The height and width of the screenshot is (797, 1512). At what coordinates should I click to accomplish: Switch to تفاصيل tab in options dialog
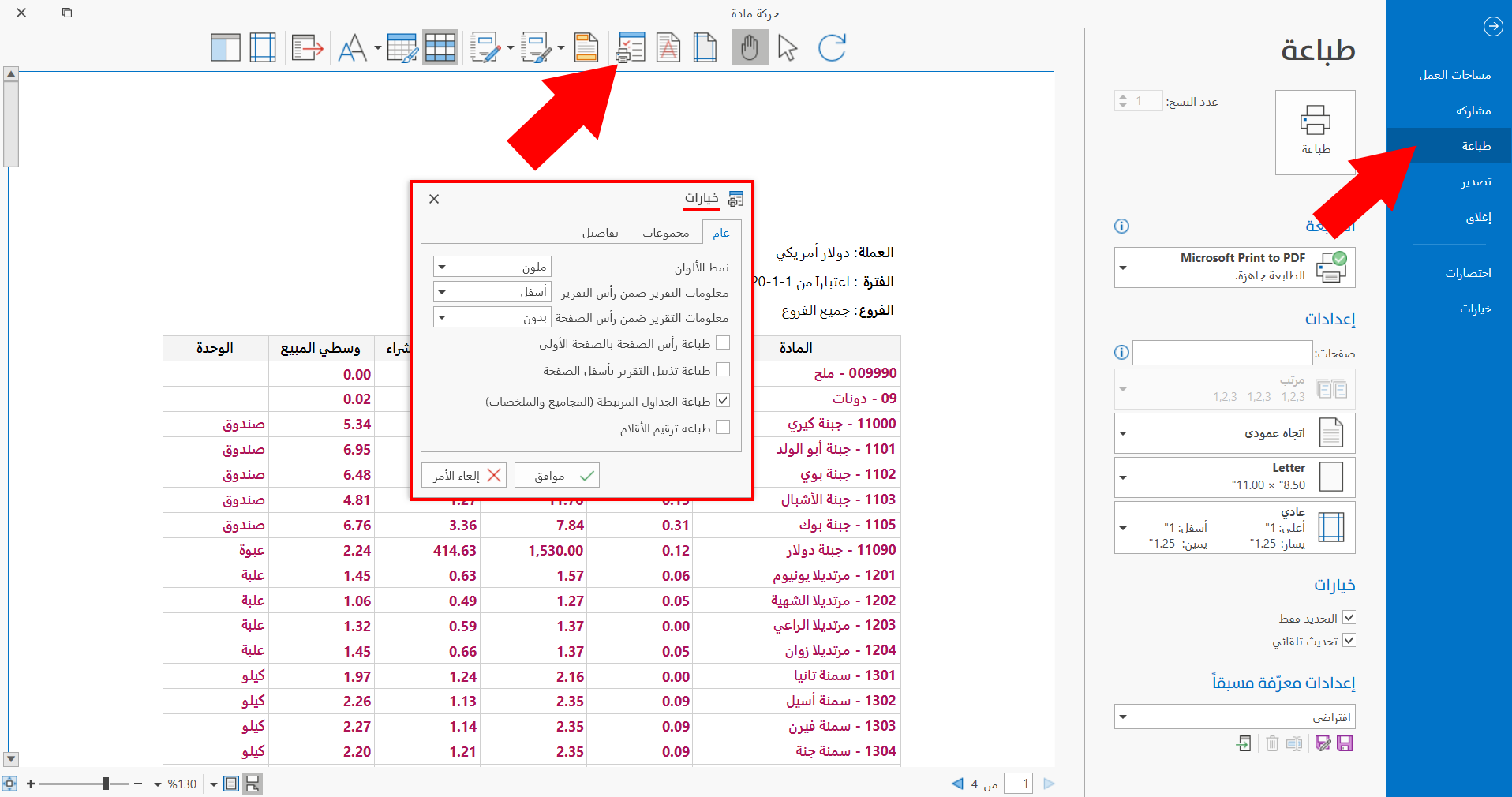(x=601, y=233)
